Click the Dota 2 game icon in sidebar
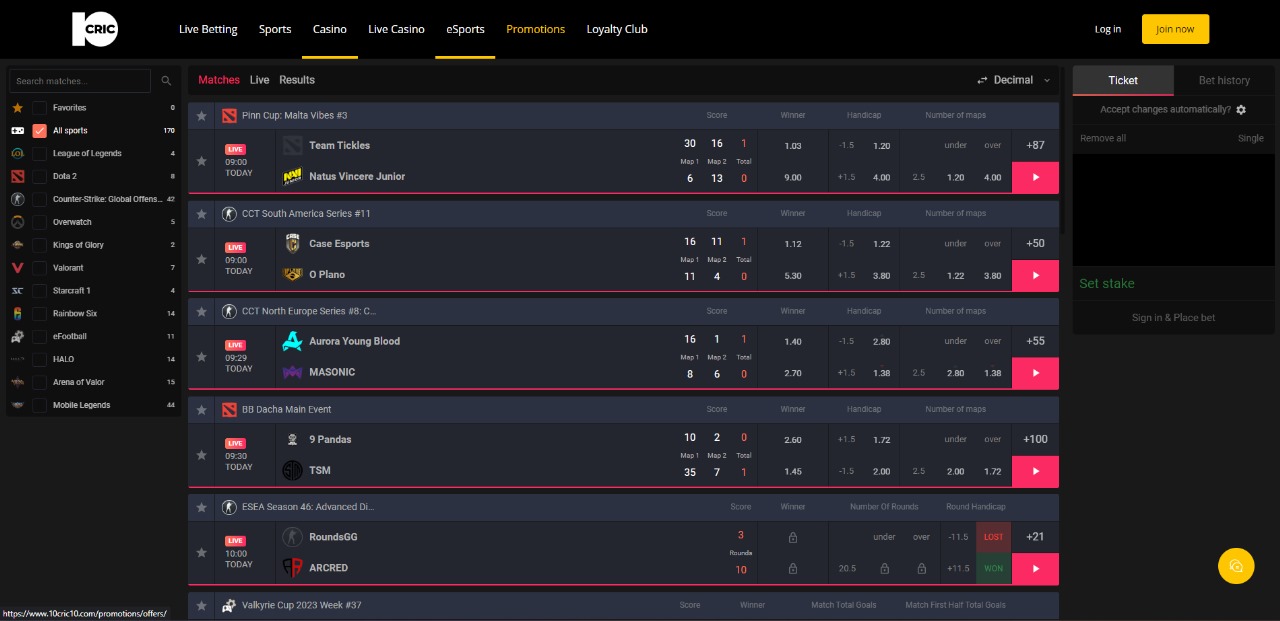The image size is (1280, 621). pos(17,176)
